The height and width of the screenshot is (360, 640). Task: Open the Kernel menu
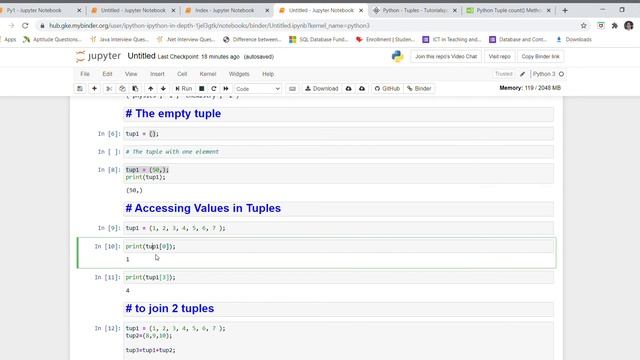click(208, 74)
